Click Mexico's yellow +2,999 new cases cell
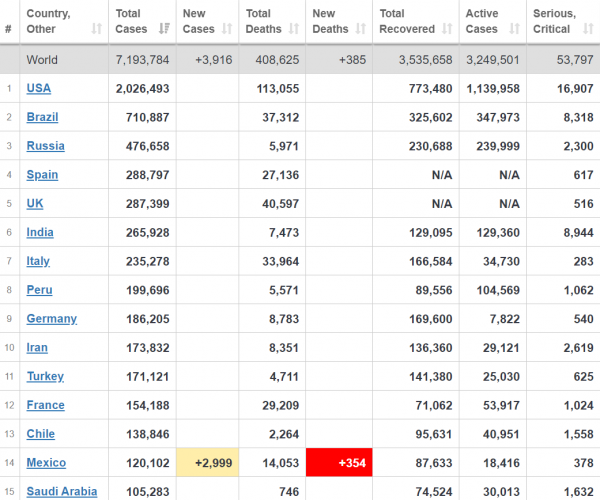 coord(207,463)
